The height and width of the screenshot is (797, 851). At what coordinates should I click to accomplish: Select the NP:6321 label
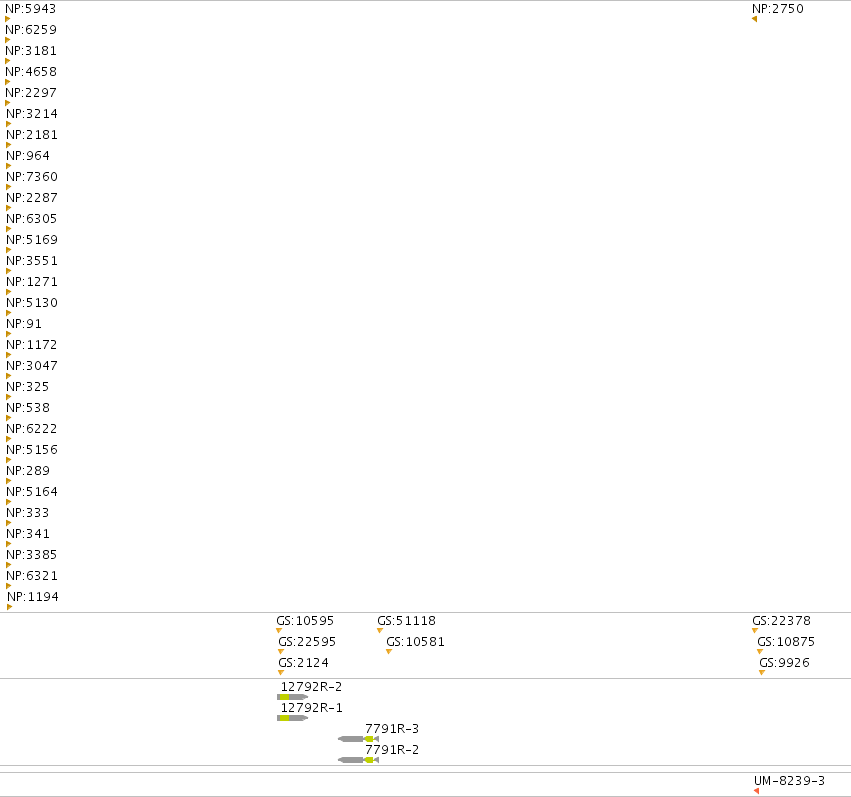(x=32, y=576)
